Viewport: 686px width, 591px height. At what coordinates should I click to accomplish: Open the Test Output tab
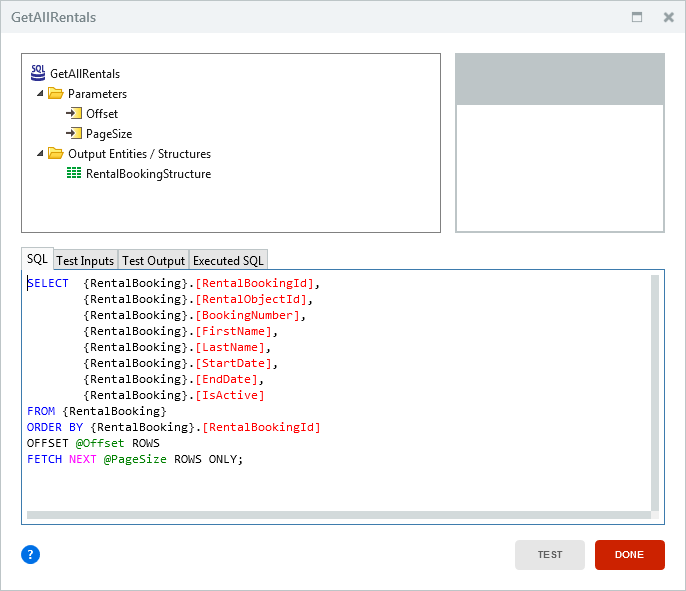pyautogui.click(x=154, y=260)
